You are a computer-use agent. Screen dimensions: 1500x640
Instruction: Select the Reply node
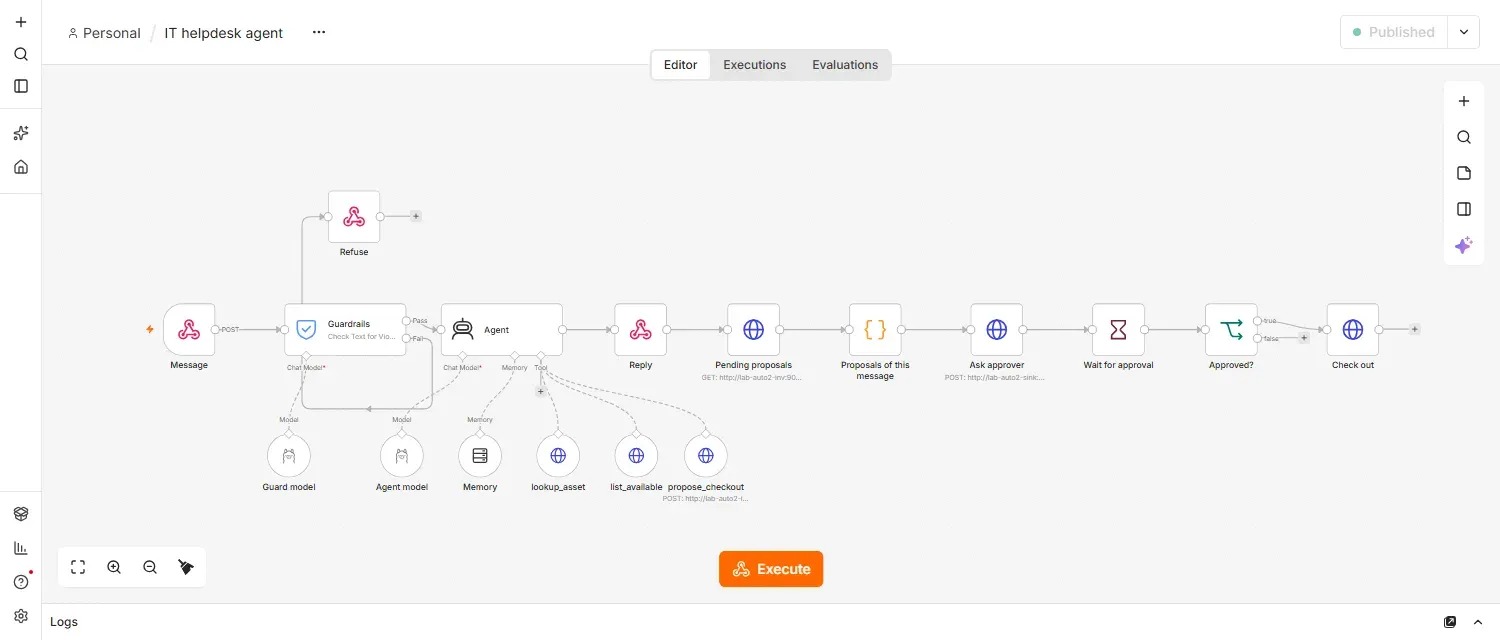(x=641, y=329)
